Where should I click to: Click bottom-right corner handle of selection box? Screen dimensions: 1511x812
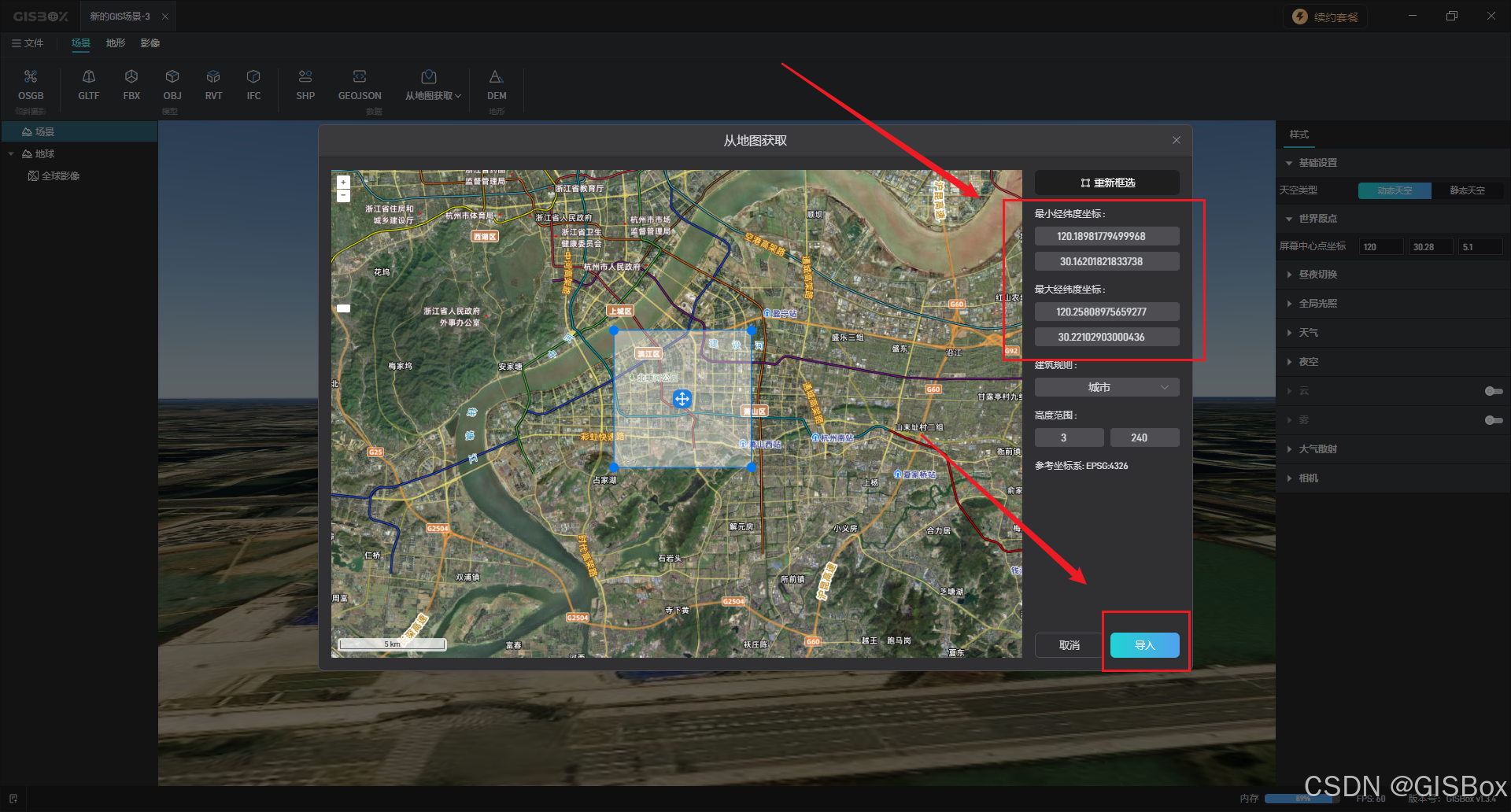tap(752, 467)
